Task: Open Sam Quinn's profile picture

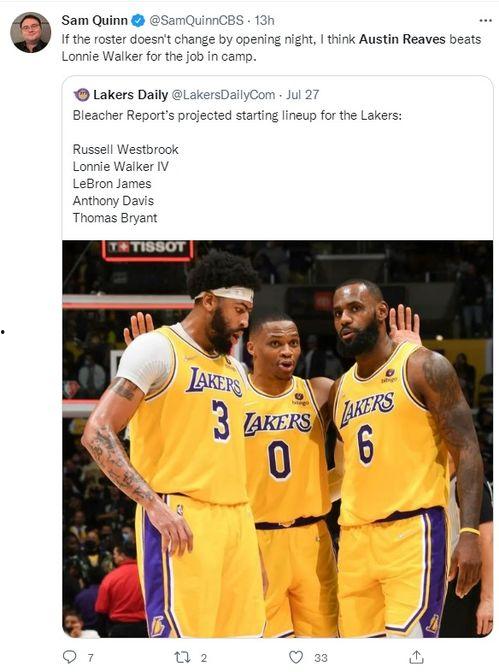Action: [30, 33]
